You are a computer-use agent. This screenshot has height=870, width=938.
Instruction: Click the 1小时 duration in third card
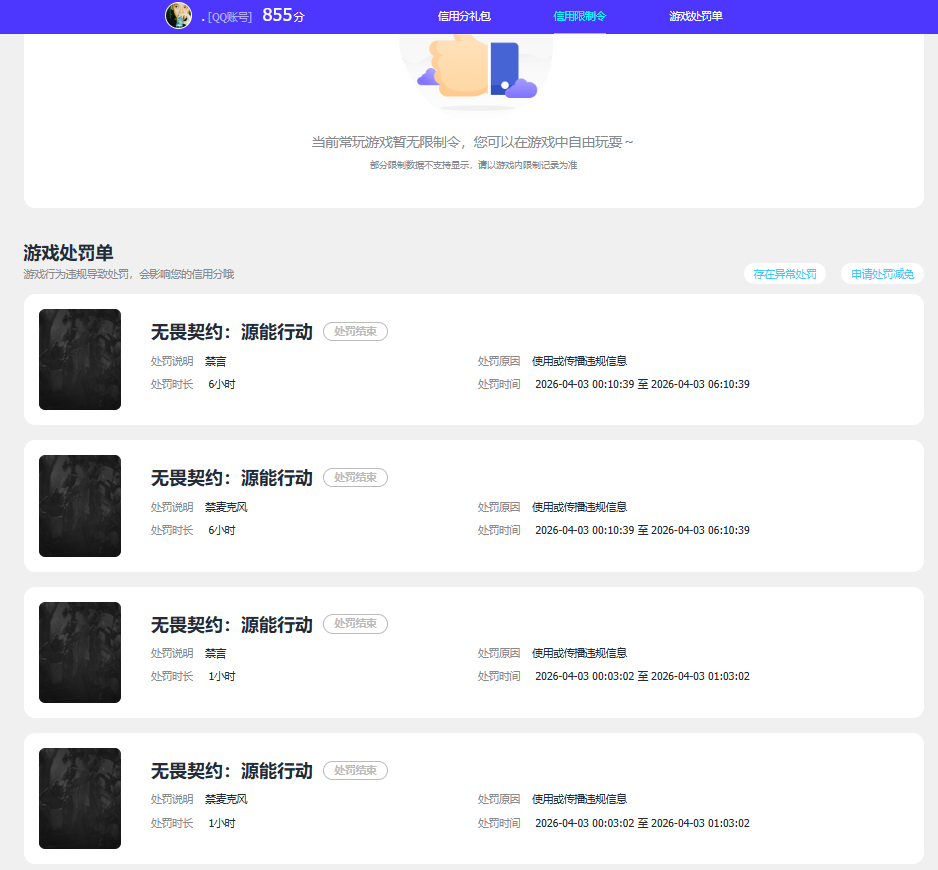click(x=221, y=676)
